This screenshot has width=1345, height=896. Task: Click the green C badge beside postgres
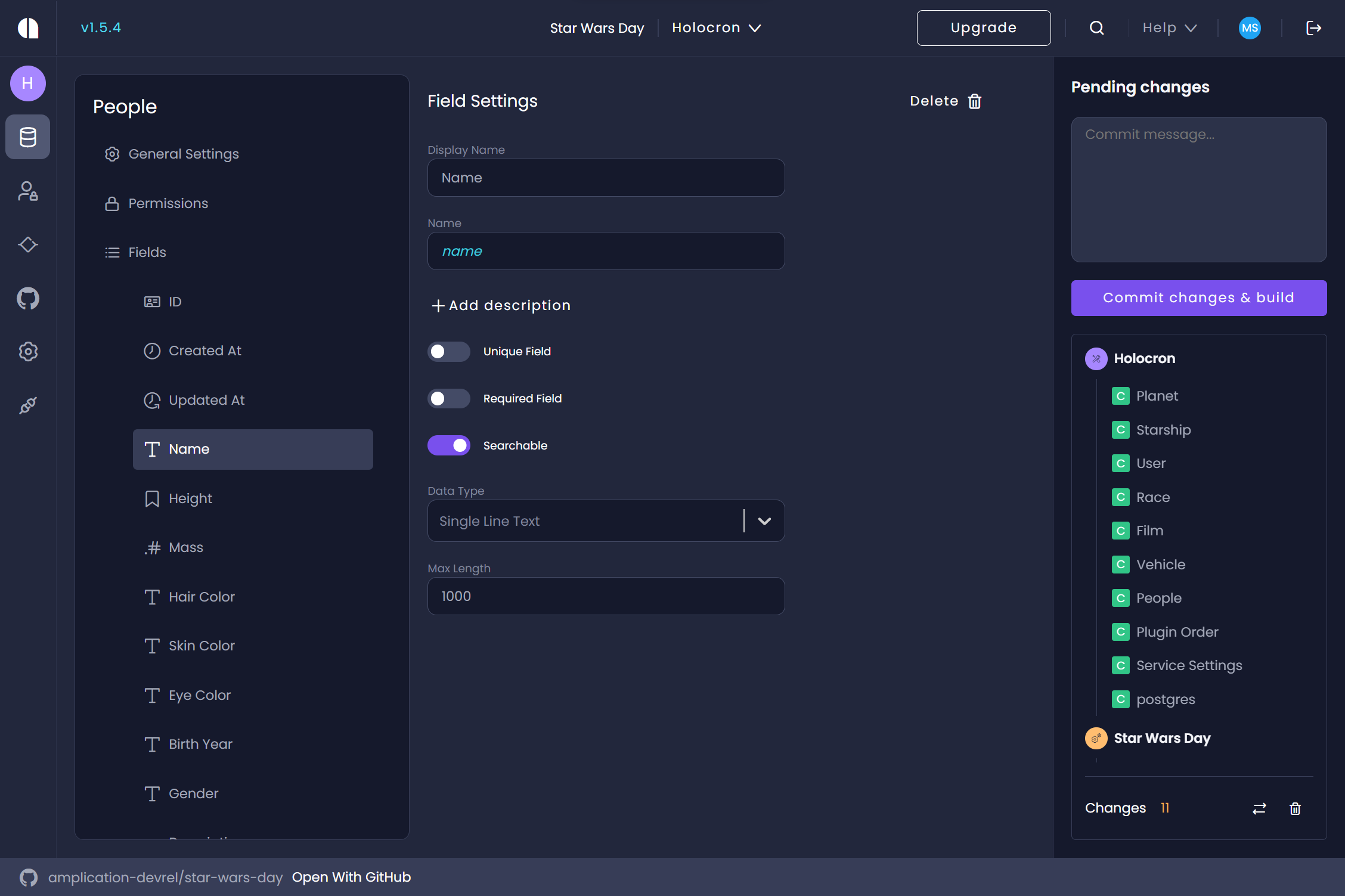(1121, 699)
